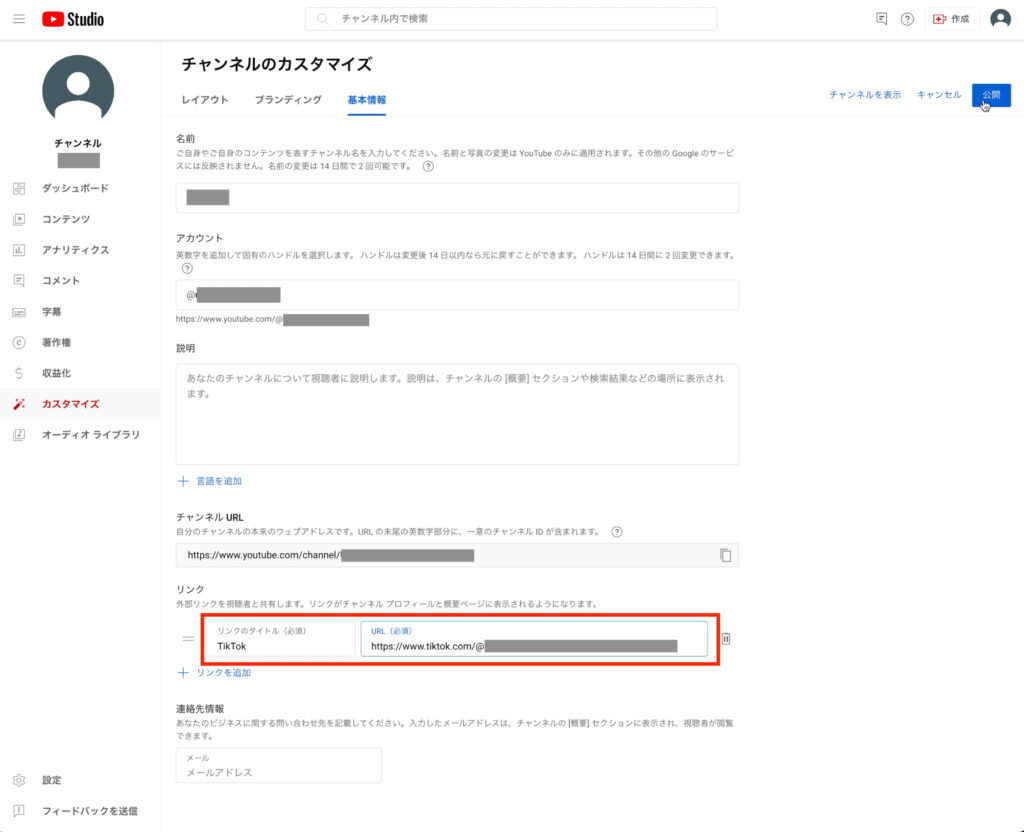Screen dimensions: 1024x832
Task: Open the チャンネルを表示 link
Action: [865, 95]
